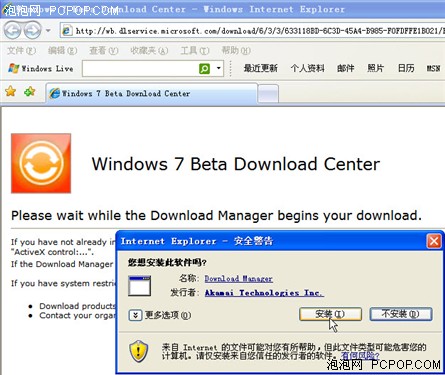Expand the Windows Live search options dropdown

[x=219, y=68]
